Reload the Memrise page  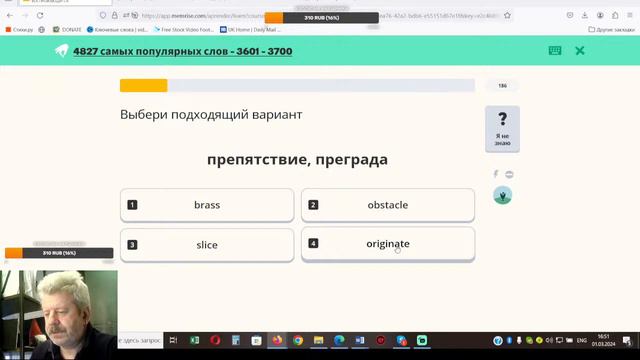pos(40,16)
